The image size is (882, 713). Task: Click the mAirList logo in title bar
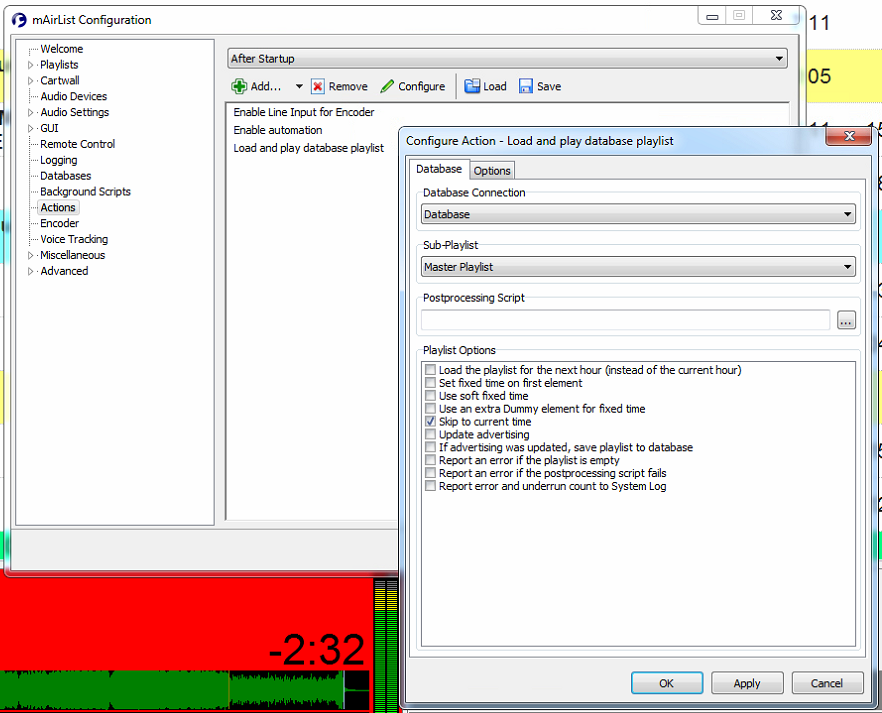[19, 20]
